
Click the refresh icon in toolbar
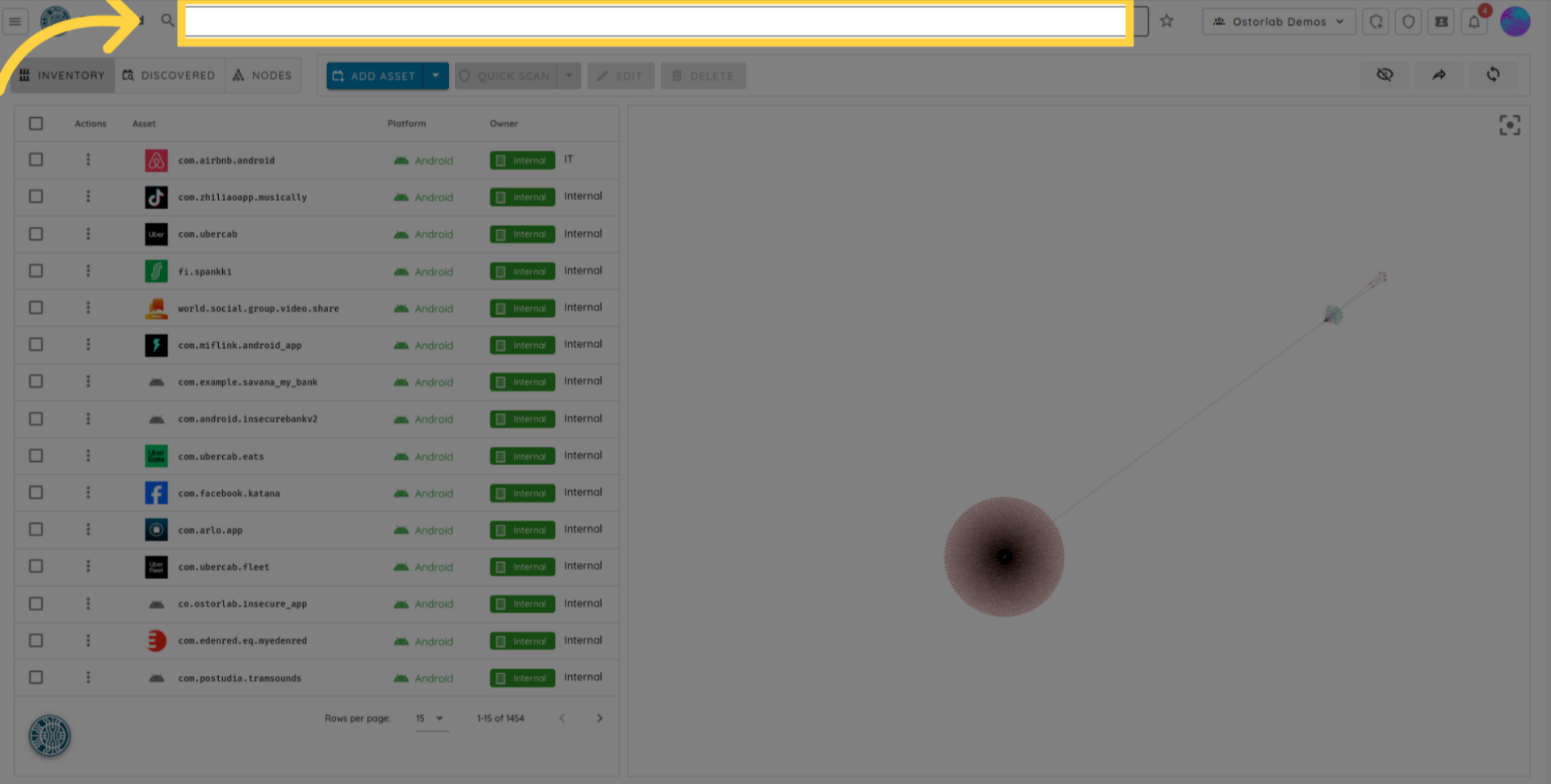(1493, 75)
